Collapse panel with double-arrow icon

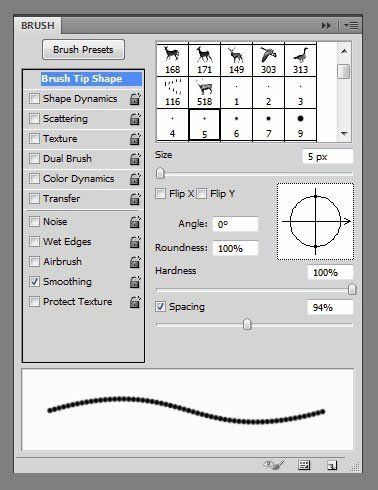326,25
